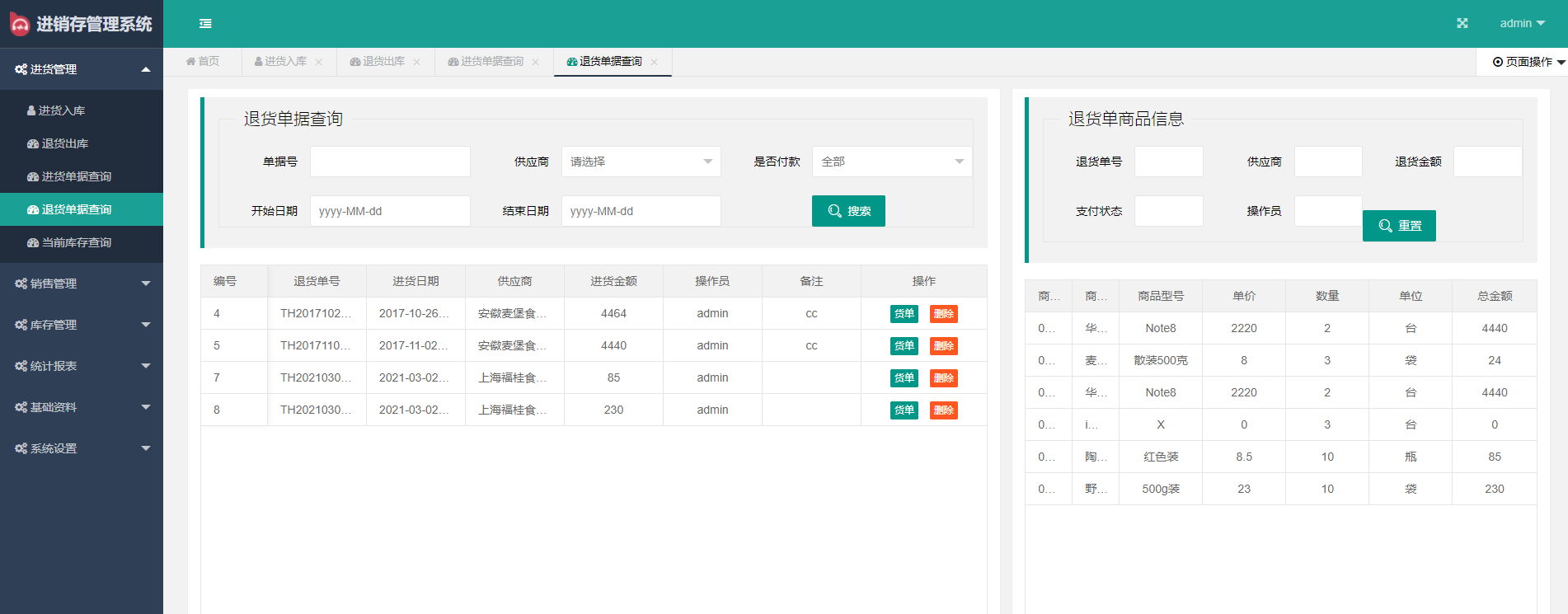Close the 进货入库 tab
The height and width of the screenshot is (614, 1568).
[x=319, y=63]
